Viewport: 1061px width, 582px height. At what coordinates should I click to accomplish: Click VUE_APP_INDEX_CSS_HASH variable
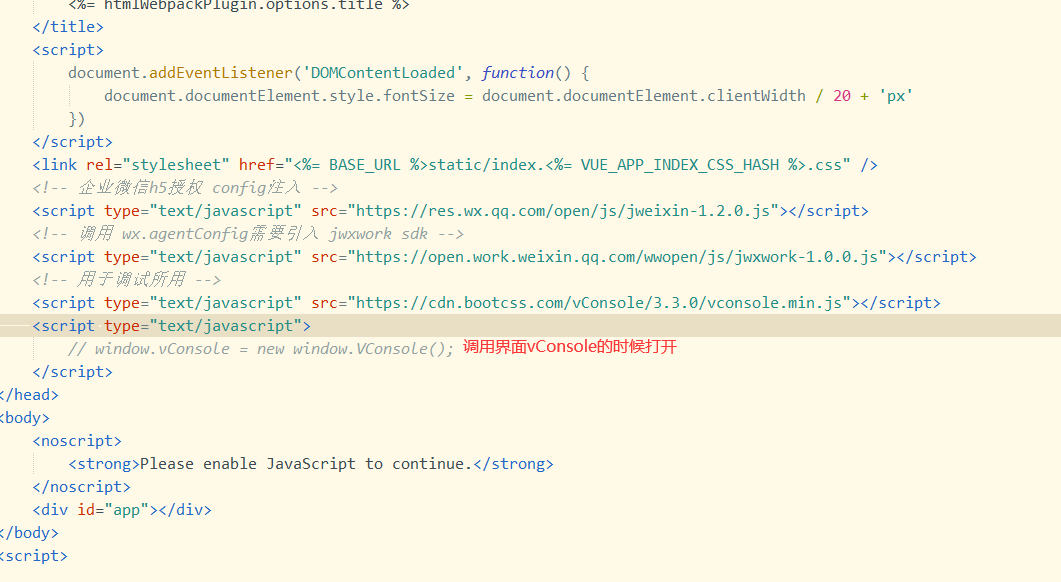pos(680,165)
